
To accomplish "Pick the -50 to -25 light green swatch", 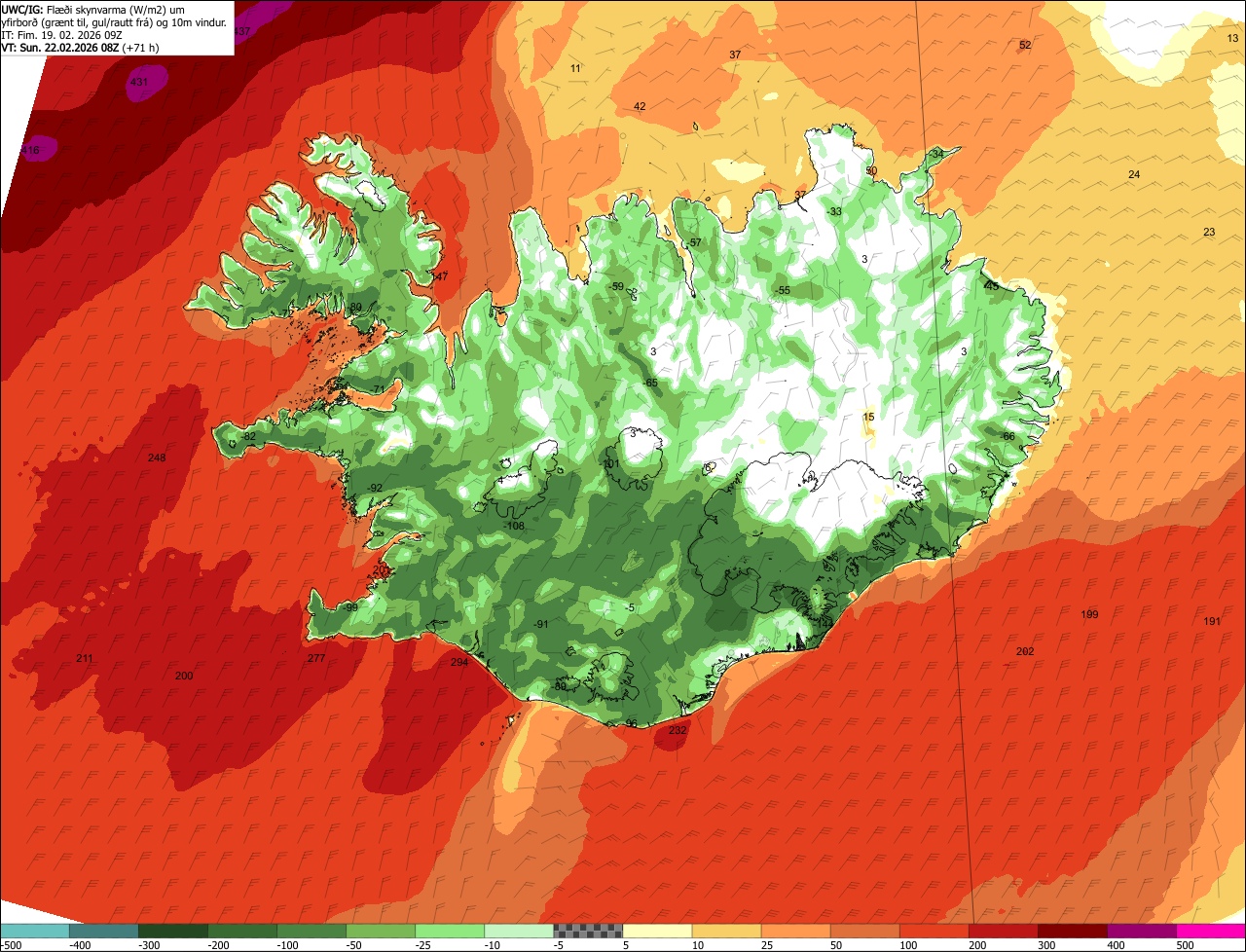I will (x=381, y=931).
